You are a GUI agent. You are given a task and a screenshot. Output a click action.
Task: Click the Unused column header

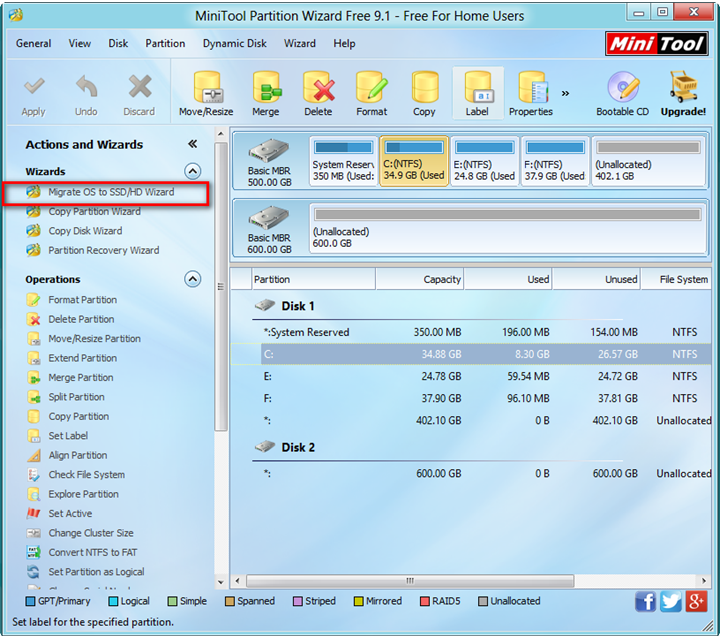coord(596,279)
